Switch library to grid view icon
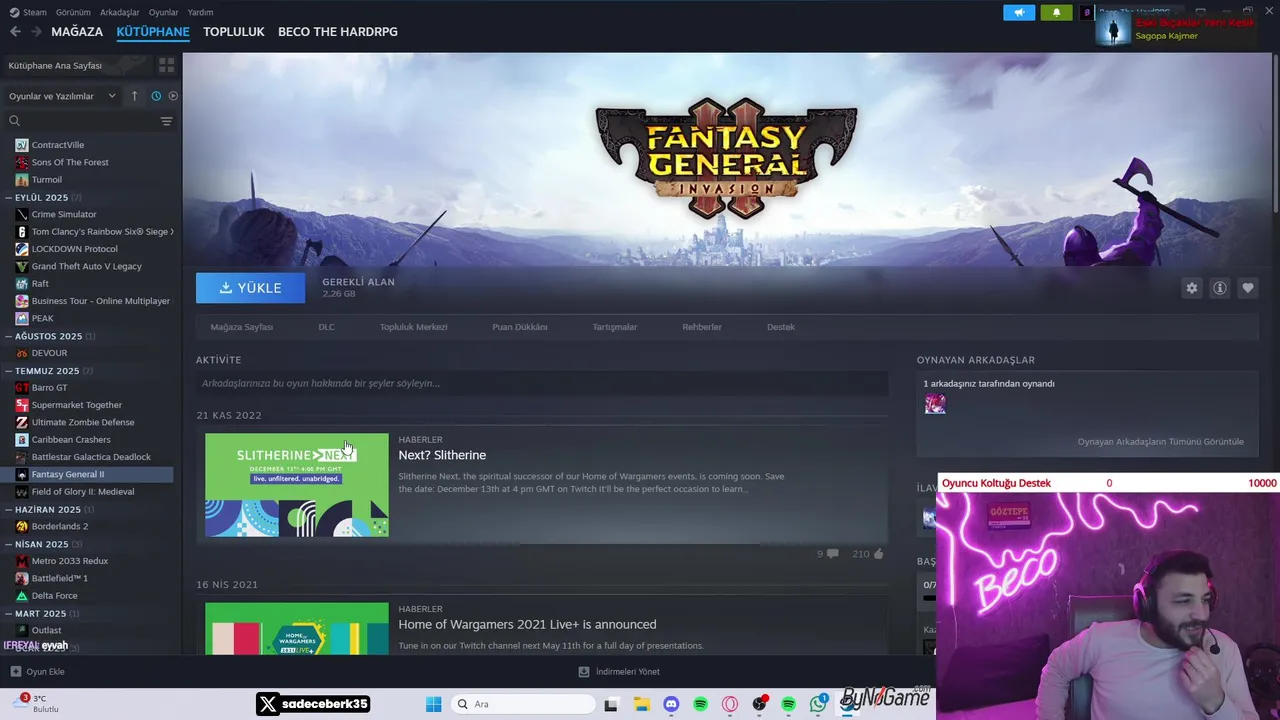1280x720 pixels. 166,65
